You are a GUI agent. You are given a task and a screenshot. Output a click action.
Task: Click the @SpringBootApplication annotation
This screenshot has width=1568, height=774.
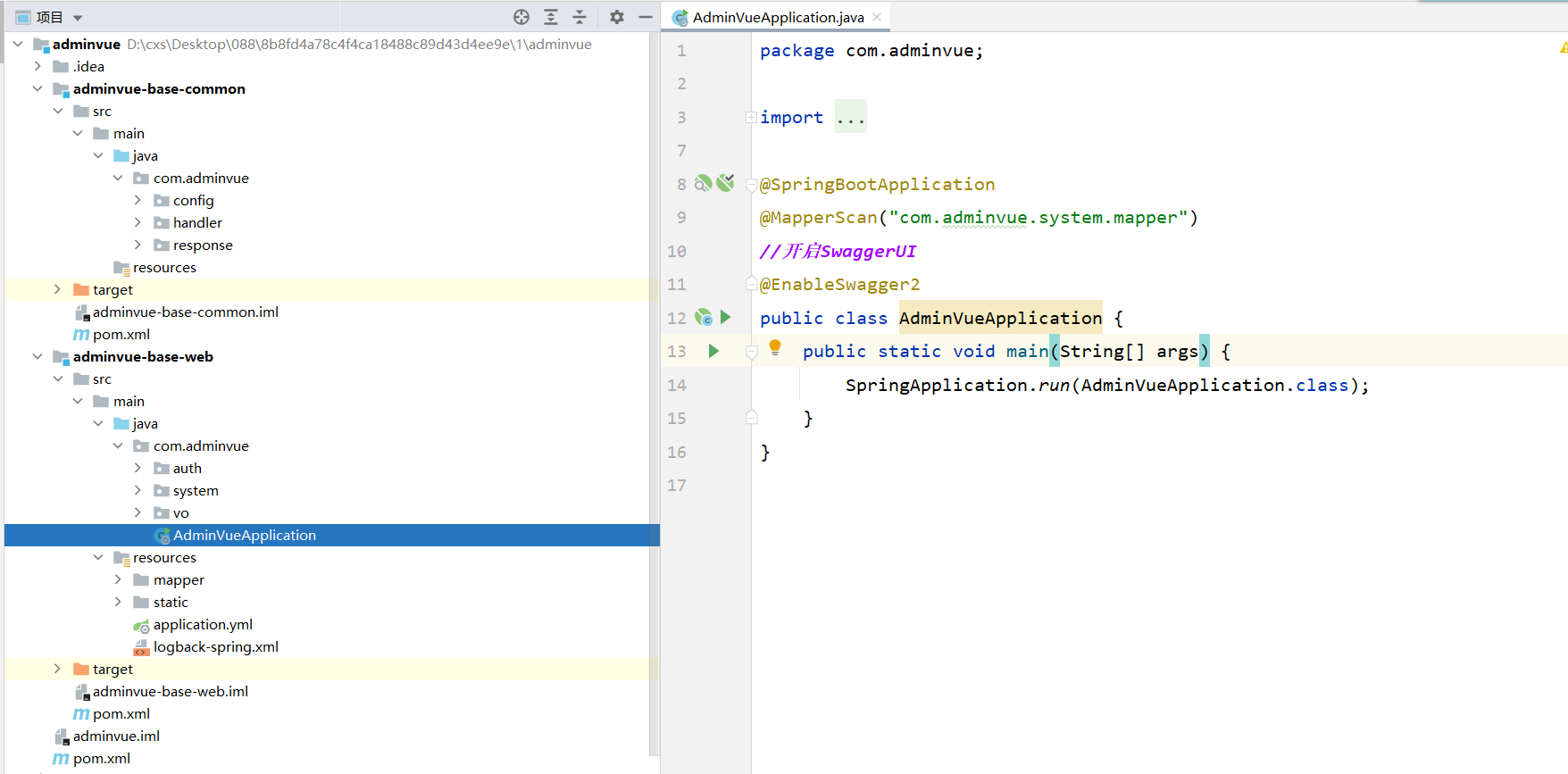(877, 184)
